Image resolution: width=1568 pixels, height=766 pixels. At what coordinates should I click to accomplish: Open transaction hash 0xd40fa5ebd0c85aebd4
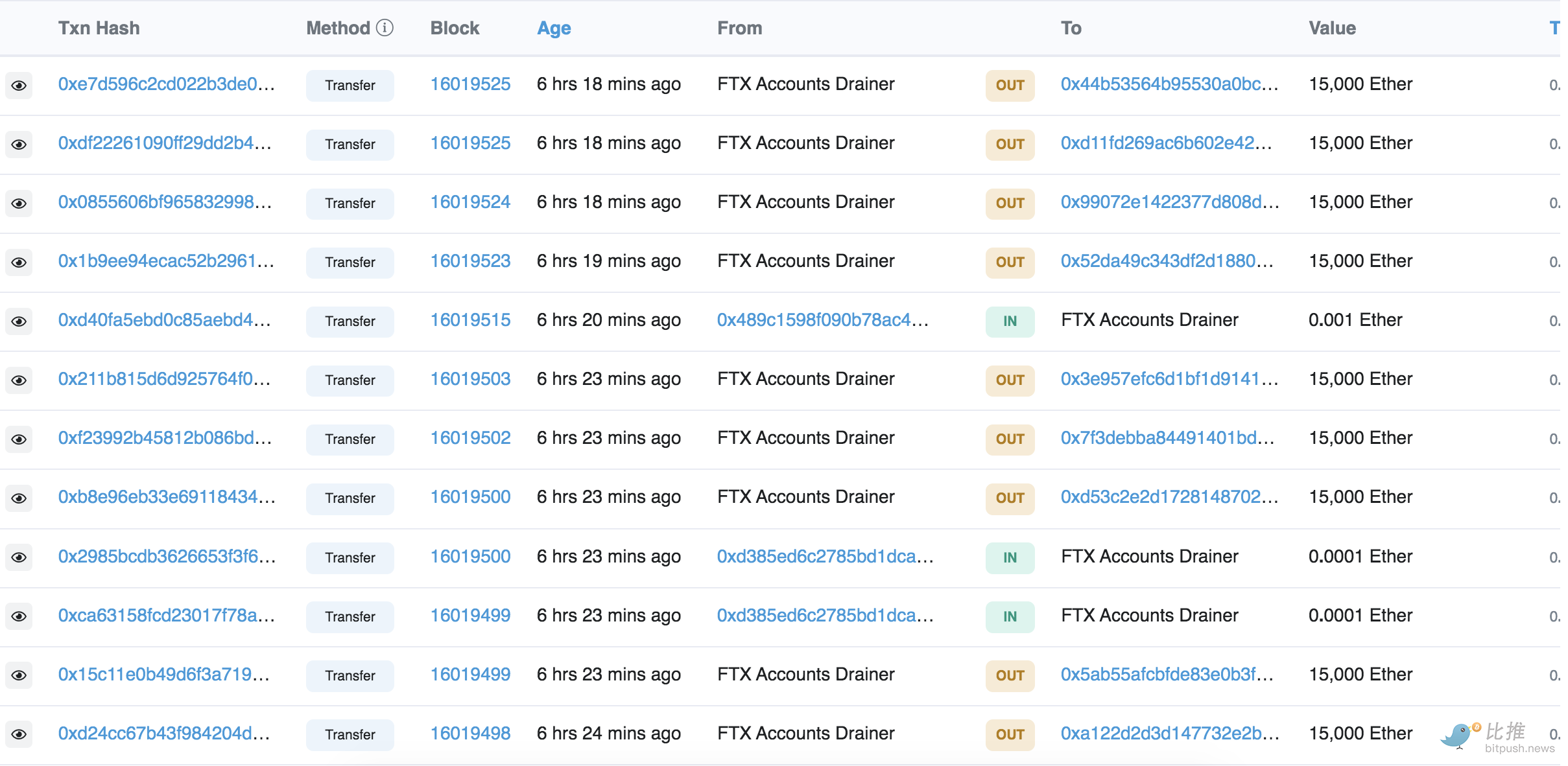(165, 320)
